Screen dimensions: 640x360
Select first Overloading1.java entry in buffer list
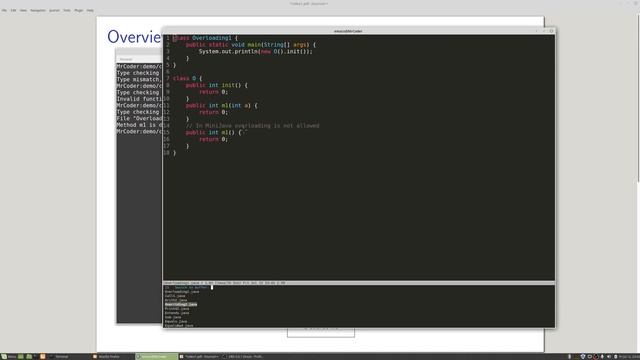point(182,292)
